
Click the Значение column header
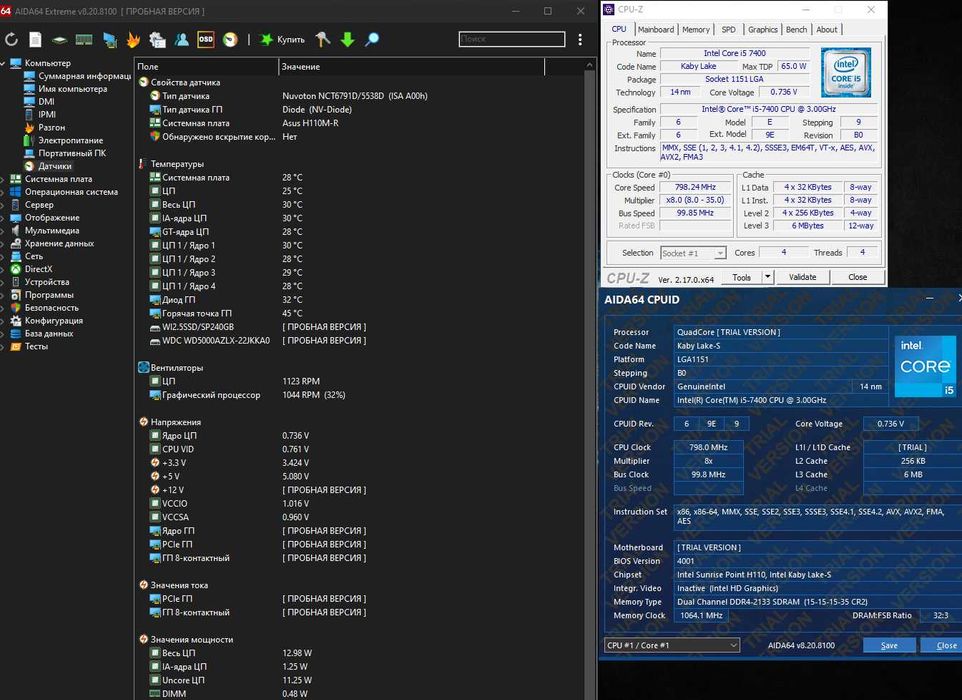pyautogui.click(x=411, y=66)
